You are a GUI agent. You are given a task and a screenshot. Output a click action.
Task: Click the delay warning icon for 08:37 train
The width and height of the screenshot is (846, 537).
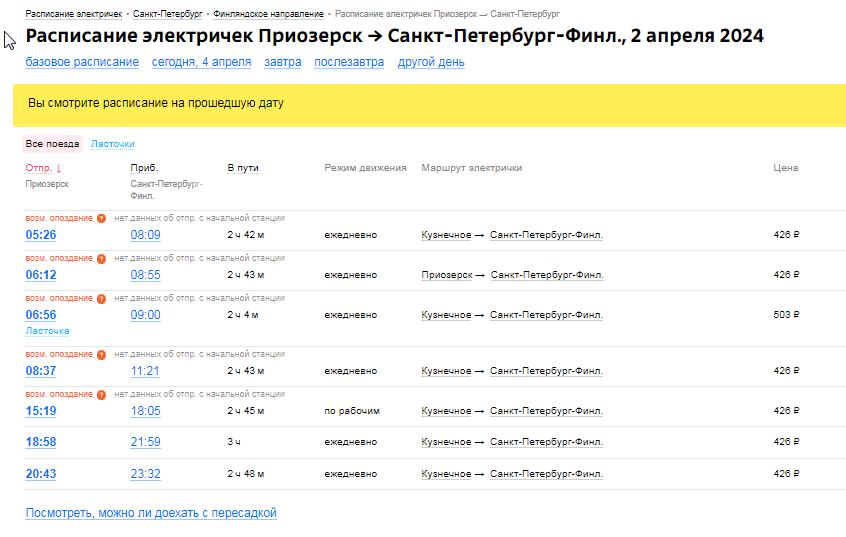[101, 354]
